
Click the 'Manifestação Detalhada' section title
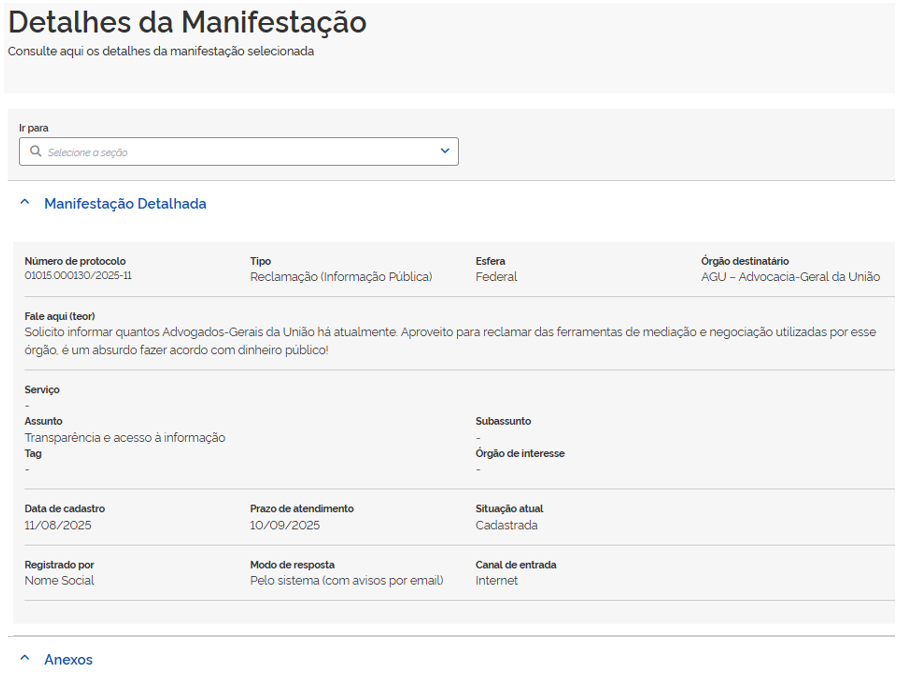click(x=125, y=204)
